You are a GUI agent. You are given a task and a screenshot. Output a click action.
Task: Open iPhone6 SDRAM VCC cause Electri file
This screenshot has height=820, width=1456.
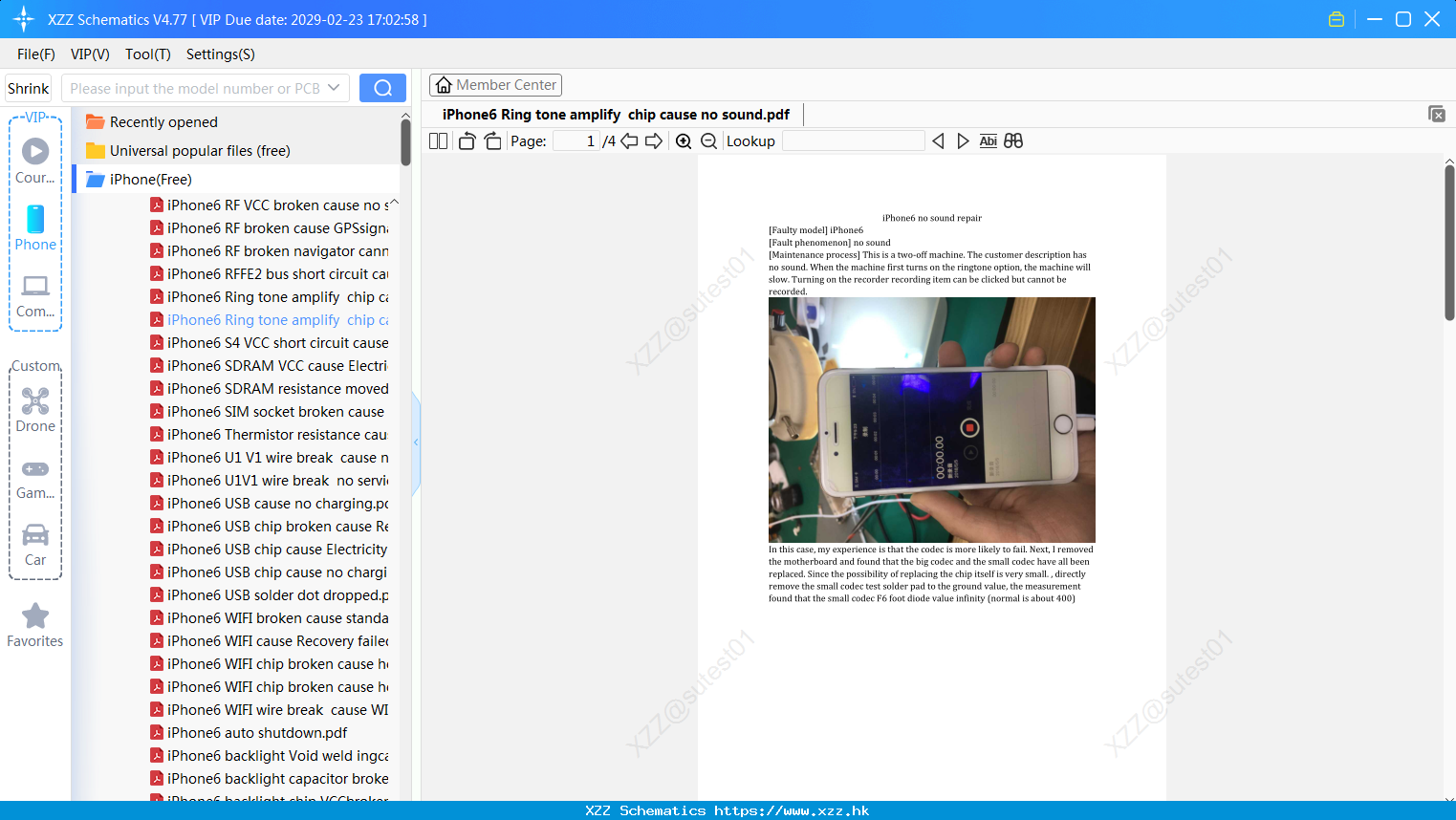point(269,366)
